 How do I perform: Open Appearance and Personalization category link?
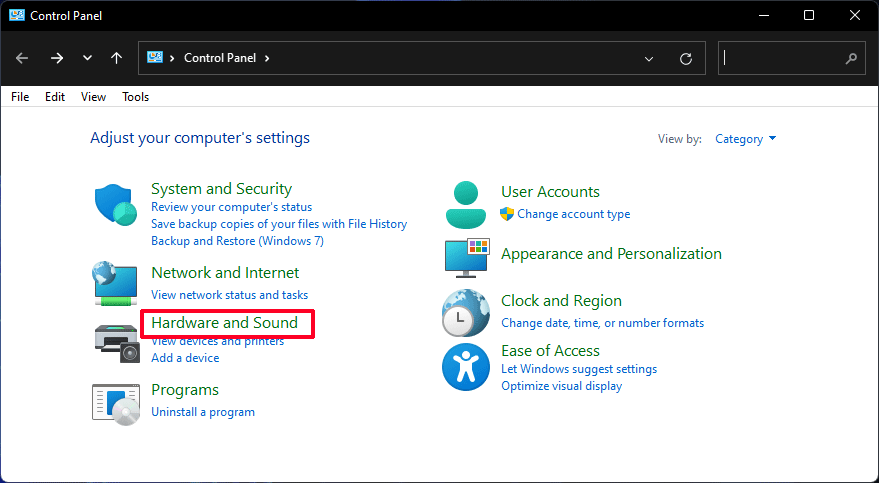[x=612, y=254]
